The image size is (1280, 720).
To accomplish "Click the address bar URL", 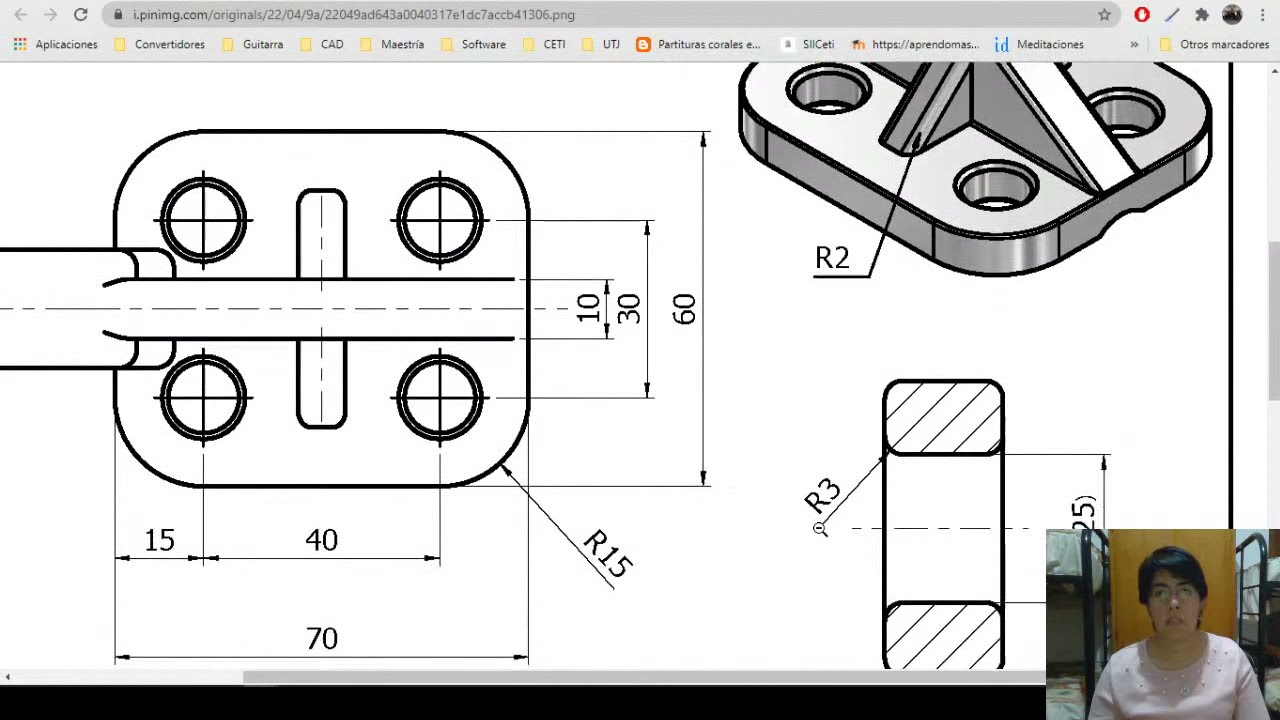I will (354, 15).
